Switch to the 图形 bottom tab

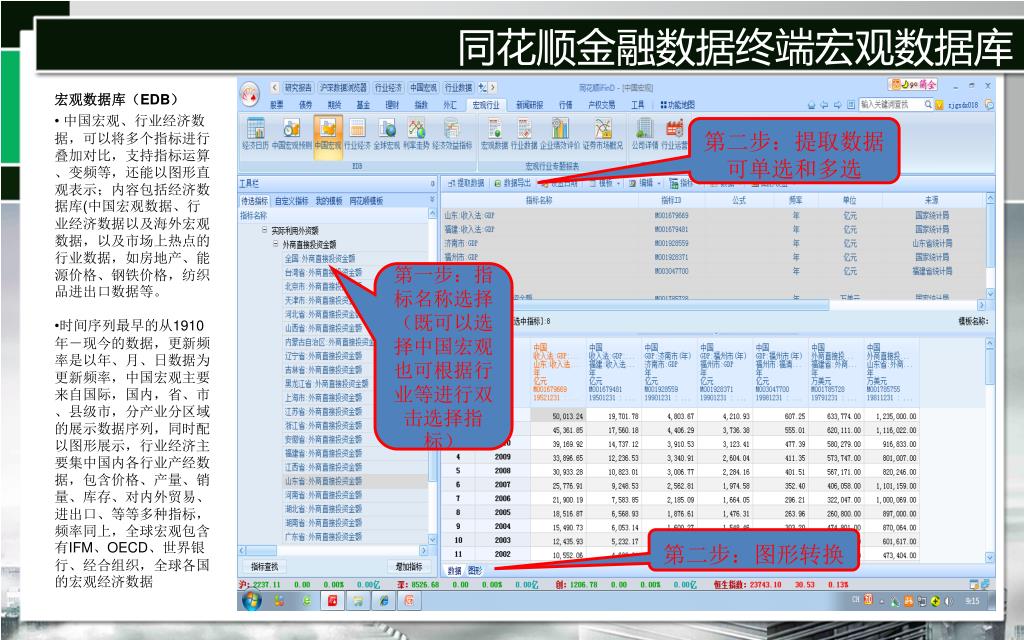click(x=475, y=570)
